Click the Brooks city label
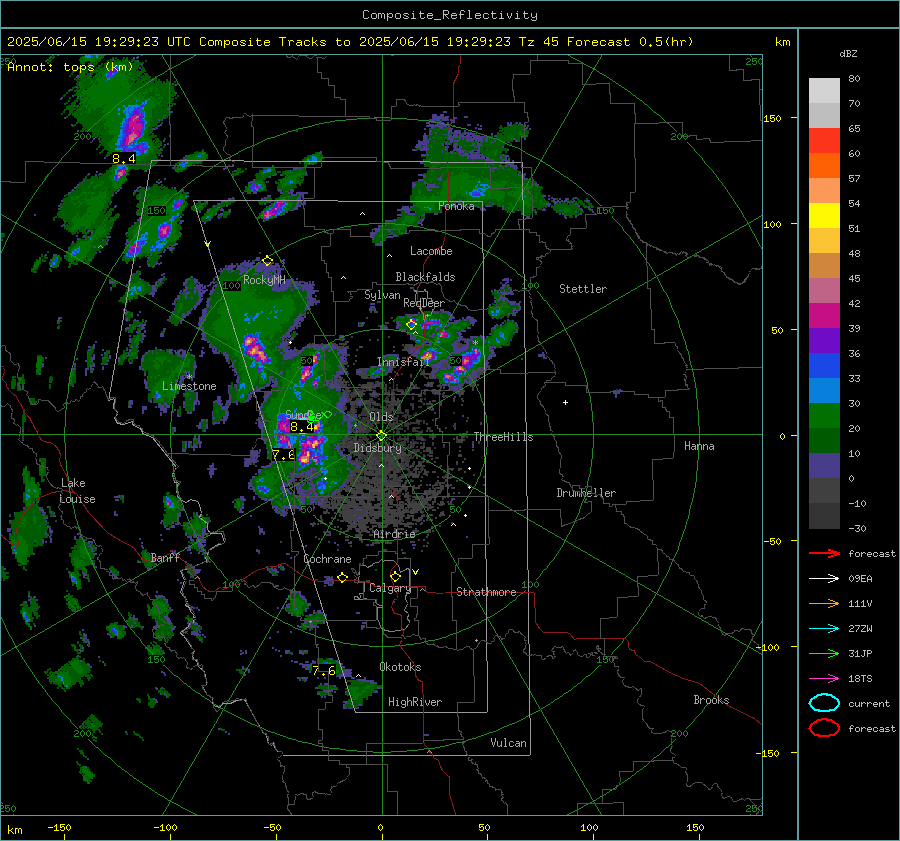Screen dimensions: 900x841 (x=711, y=700)
